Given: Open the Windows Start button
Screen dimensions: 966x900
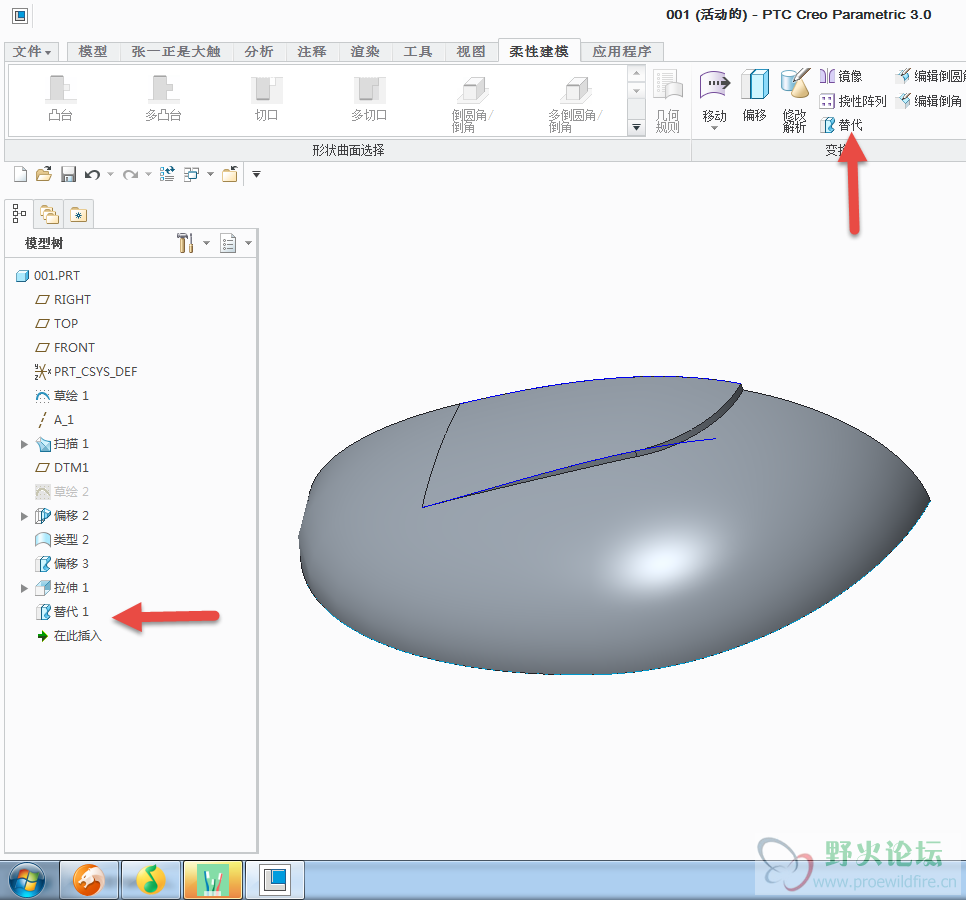Looking at the screenshot, I should point(27,880).
